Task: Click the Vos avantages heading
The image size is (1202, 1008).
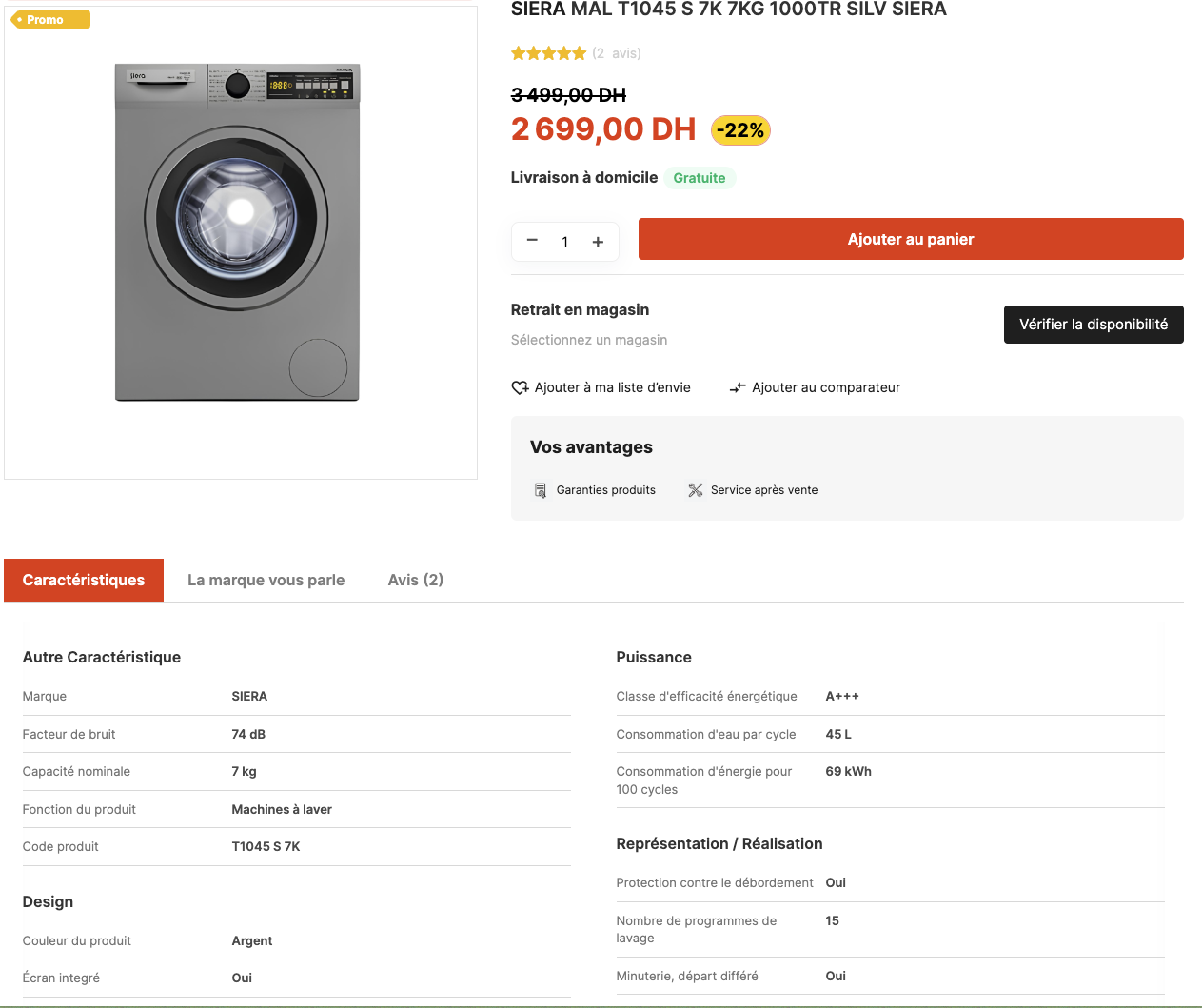Action: point(591,447)
